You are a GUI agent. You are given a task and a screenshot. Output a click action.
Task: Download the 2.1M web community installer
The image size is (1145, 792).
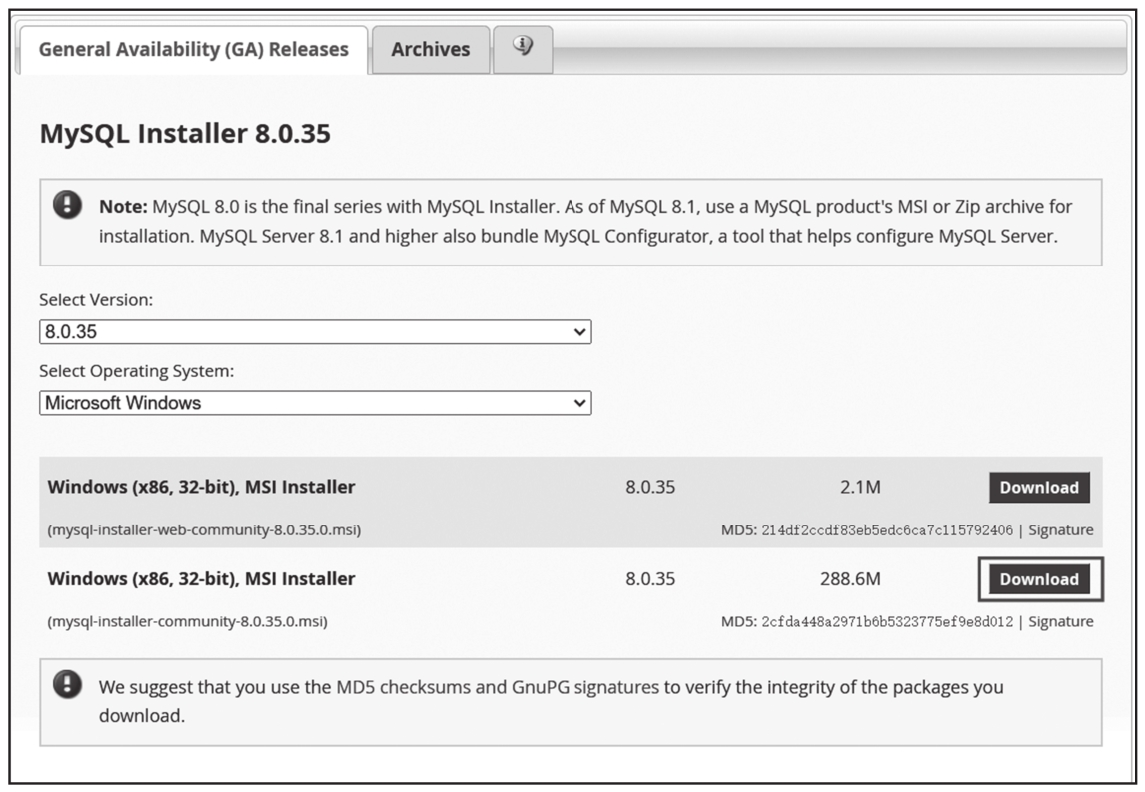(x=1039, y=488)
